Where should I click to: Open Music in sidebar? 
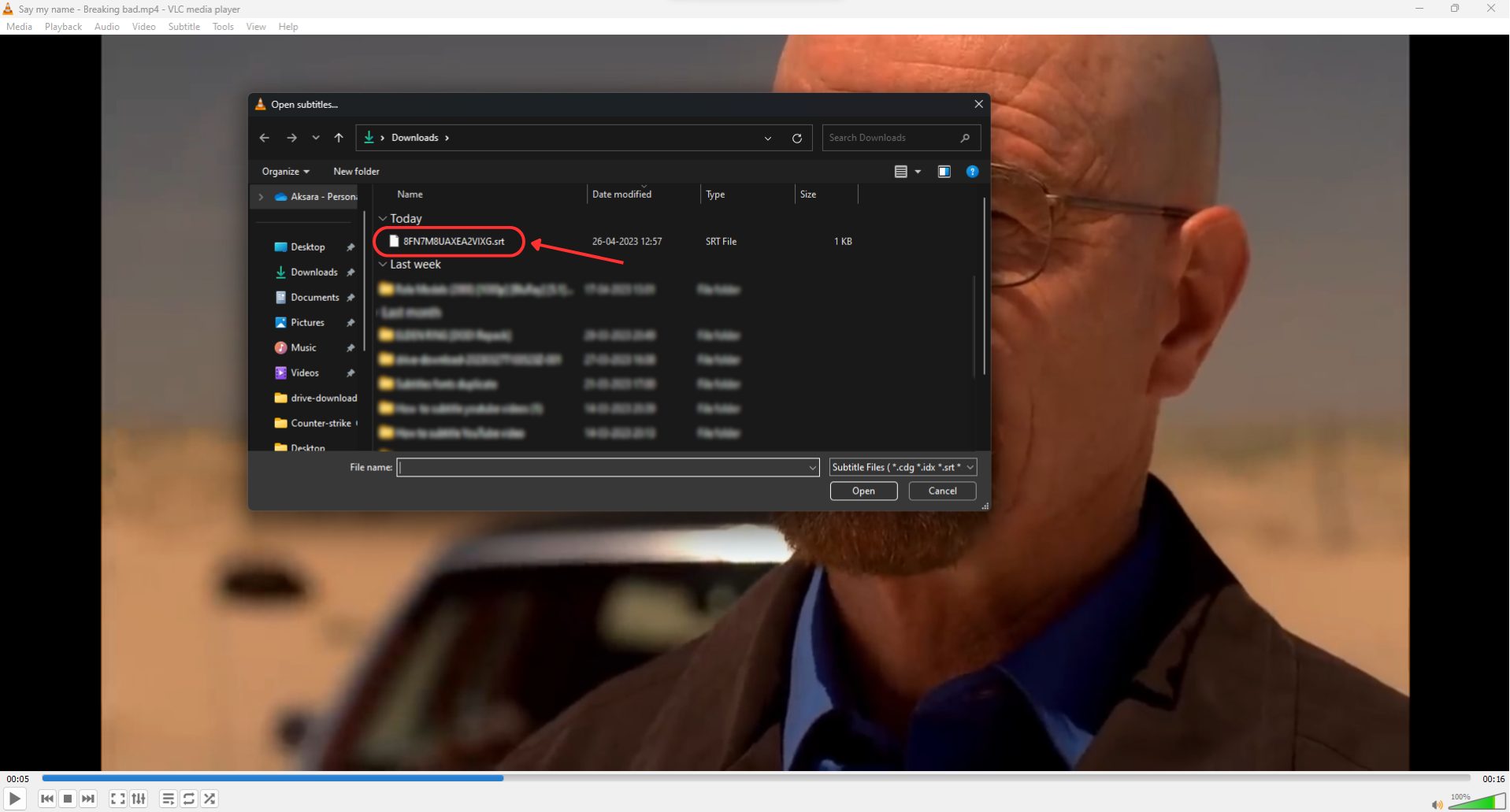[x=303, y=348]
